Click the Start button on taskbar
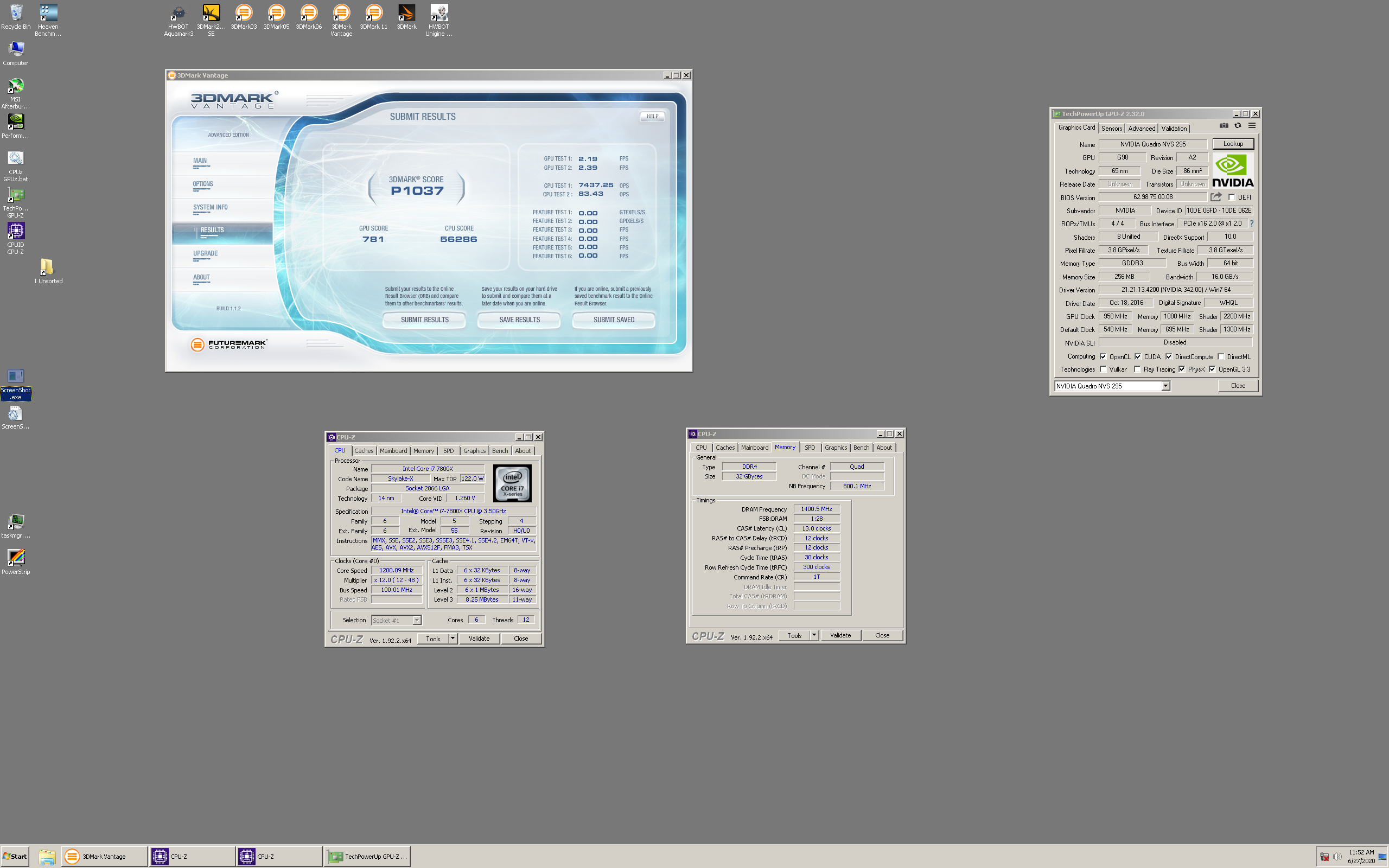 [15, 857]
